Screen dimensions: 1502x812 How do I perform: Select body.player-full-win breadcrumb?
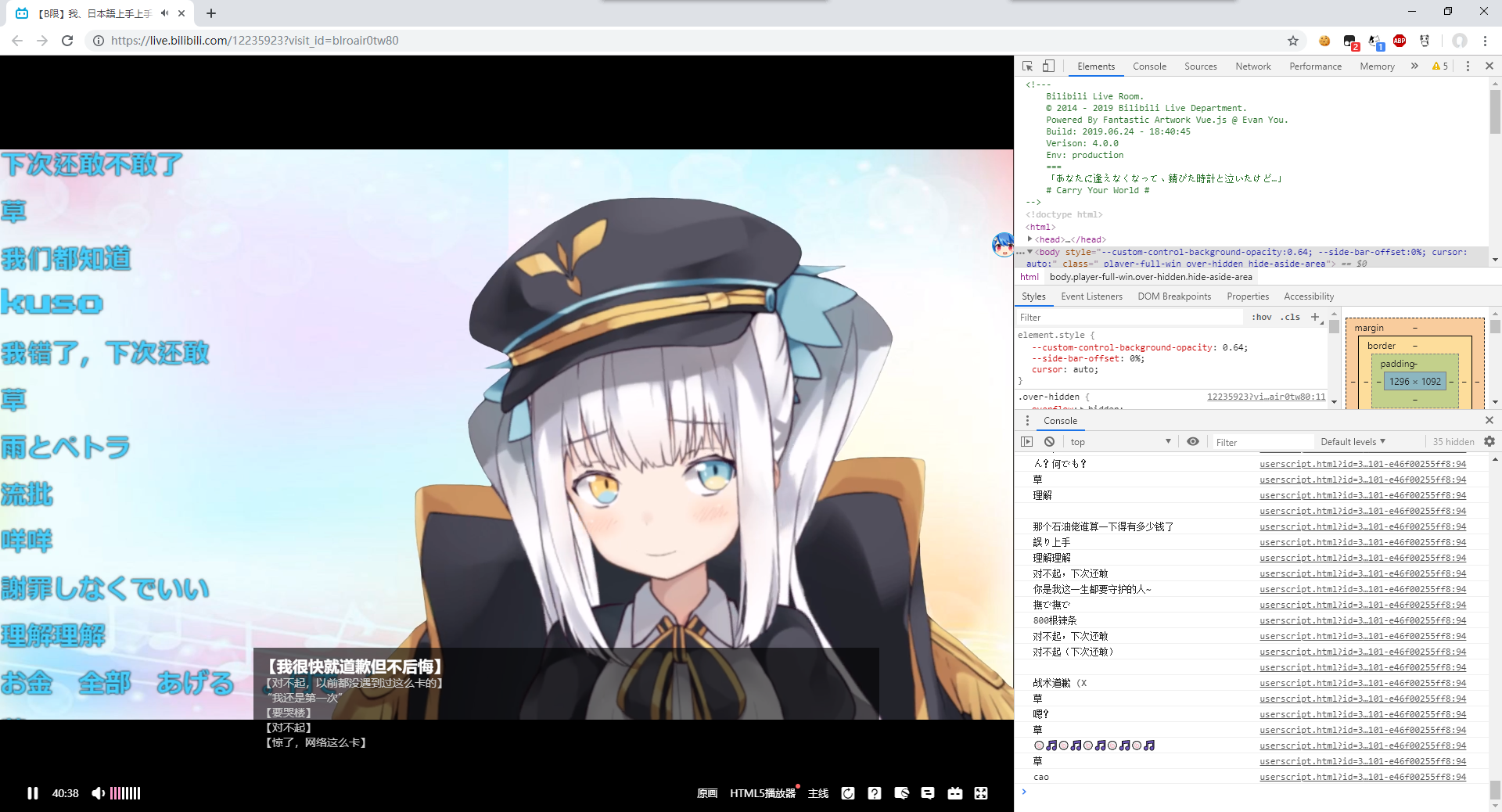(1151, 277)
